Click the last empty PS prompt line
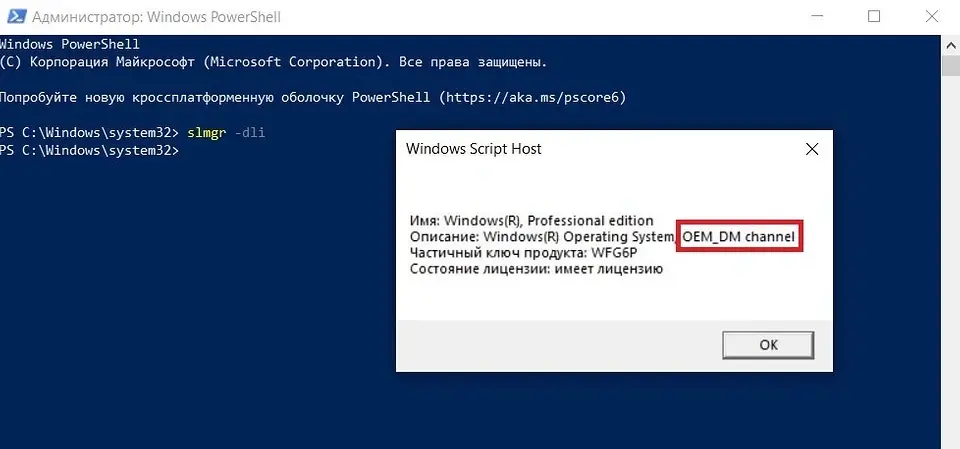960x449 pixels. click(x=90, y=150)
